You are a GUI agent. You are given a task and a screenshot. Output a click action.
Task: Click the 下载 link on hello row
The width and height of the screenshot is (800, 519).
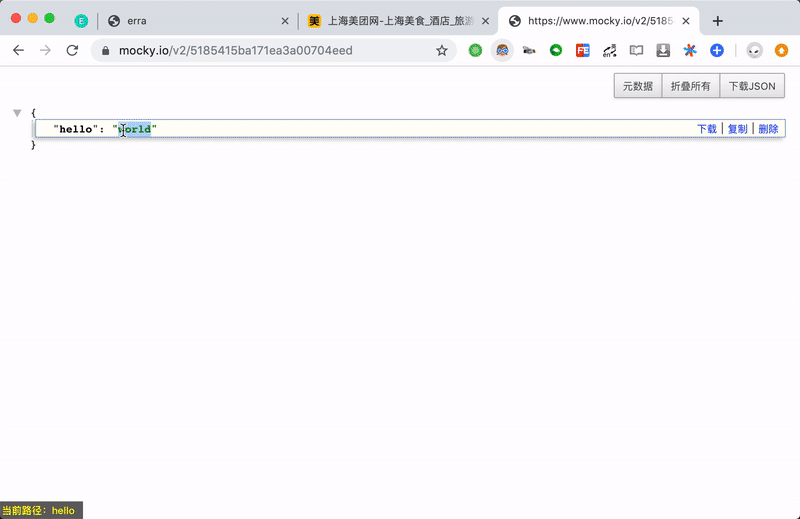click(707, 129)
